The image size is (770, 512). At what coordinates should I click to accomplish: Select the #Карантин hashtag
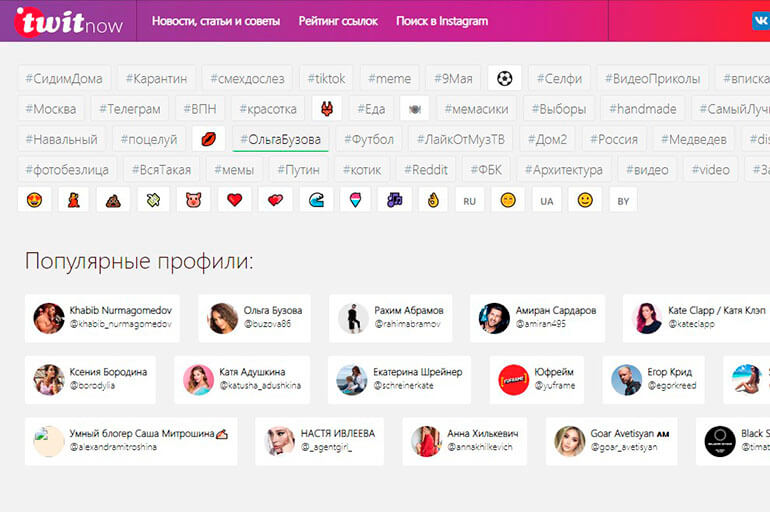[x=156, y=79]
